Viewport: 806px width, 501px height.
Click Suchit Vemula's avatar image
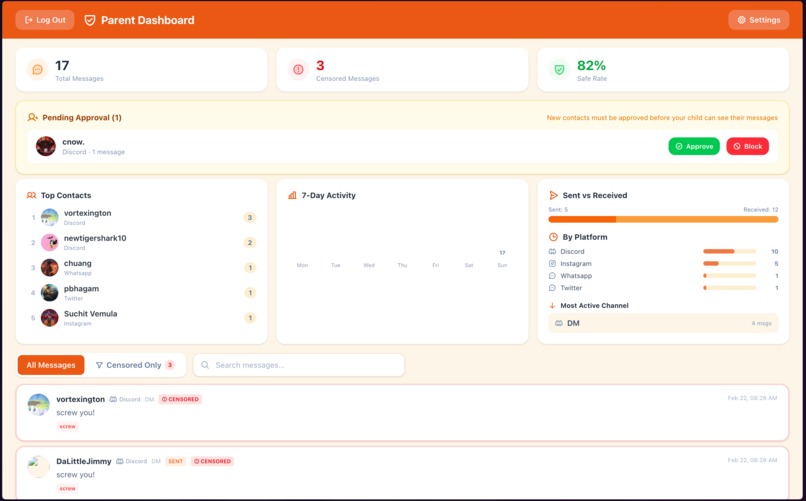tap(50, 318)
